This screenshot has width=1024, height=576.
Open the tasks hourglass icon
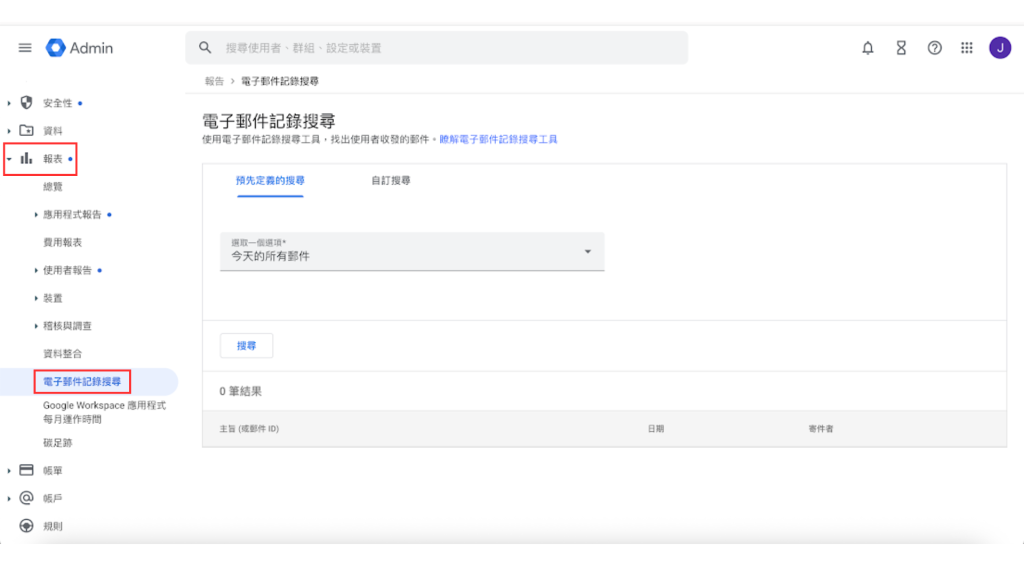tap(901, 48)
